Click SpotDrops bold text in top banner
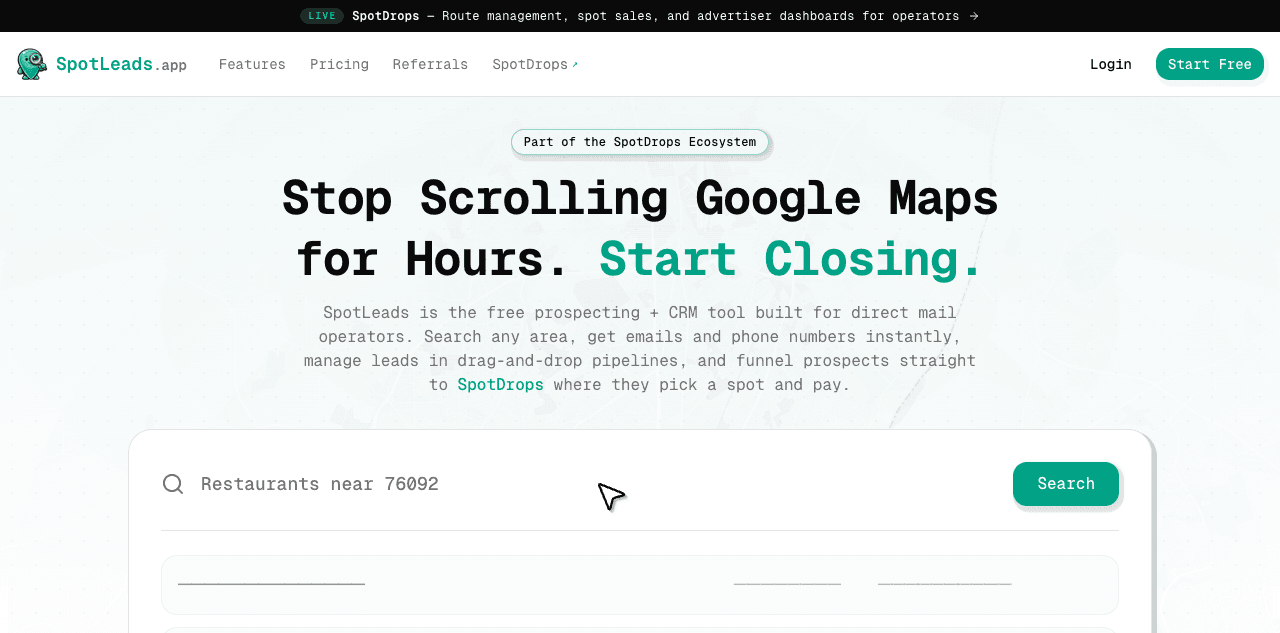 (385, 15)
